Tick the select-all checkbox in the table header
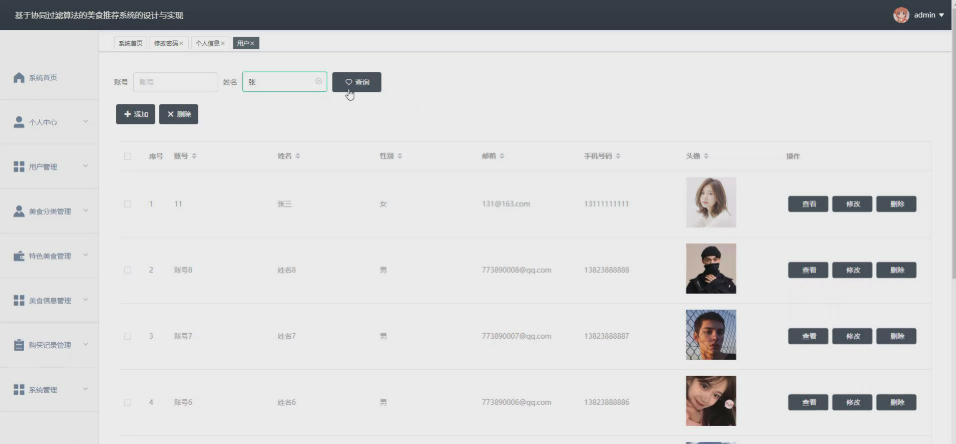The height and width of the screenshot is (444, 956). [x=127, y=156]
